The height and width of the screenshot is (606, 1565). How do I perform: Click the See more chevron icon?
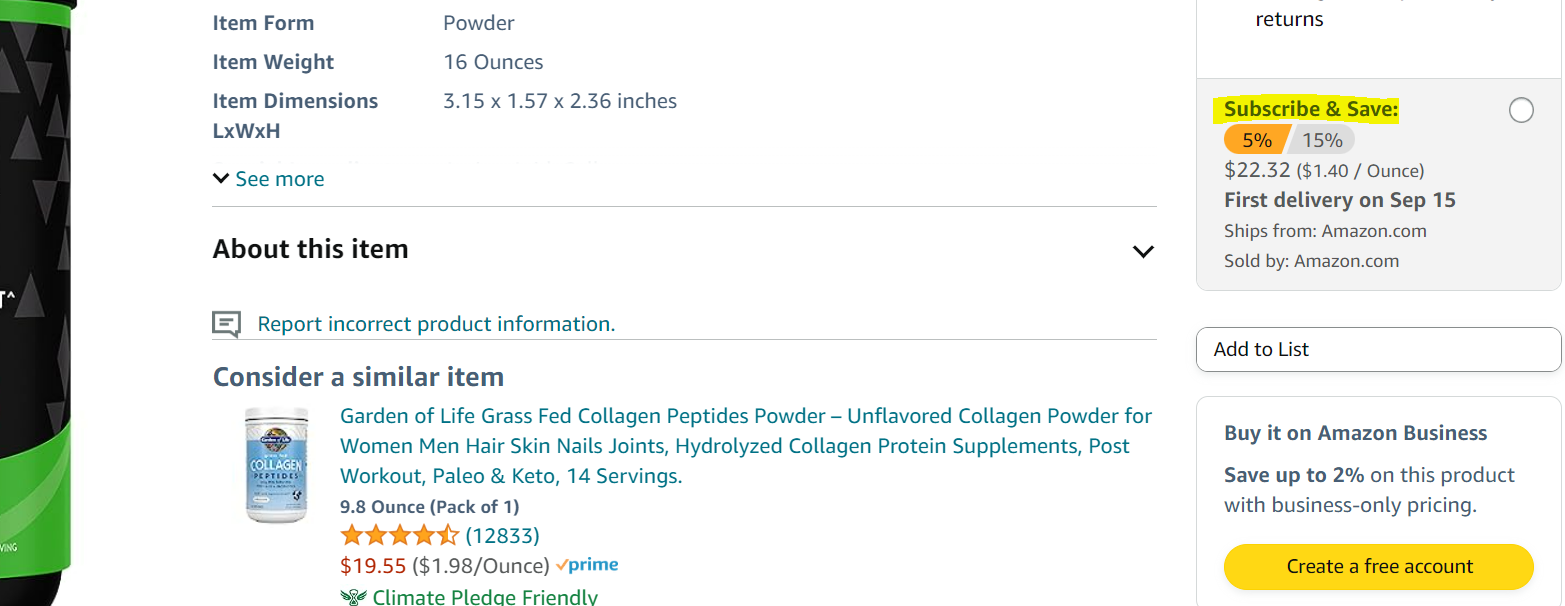click(x=221, y=178)
